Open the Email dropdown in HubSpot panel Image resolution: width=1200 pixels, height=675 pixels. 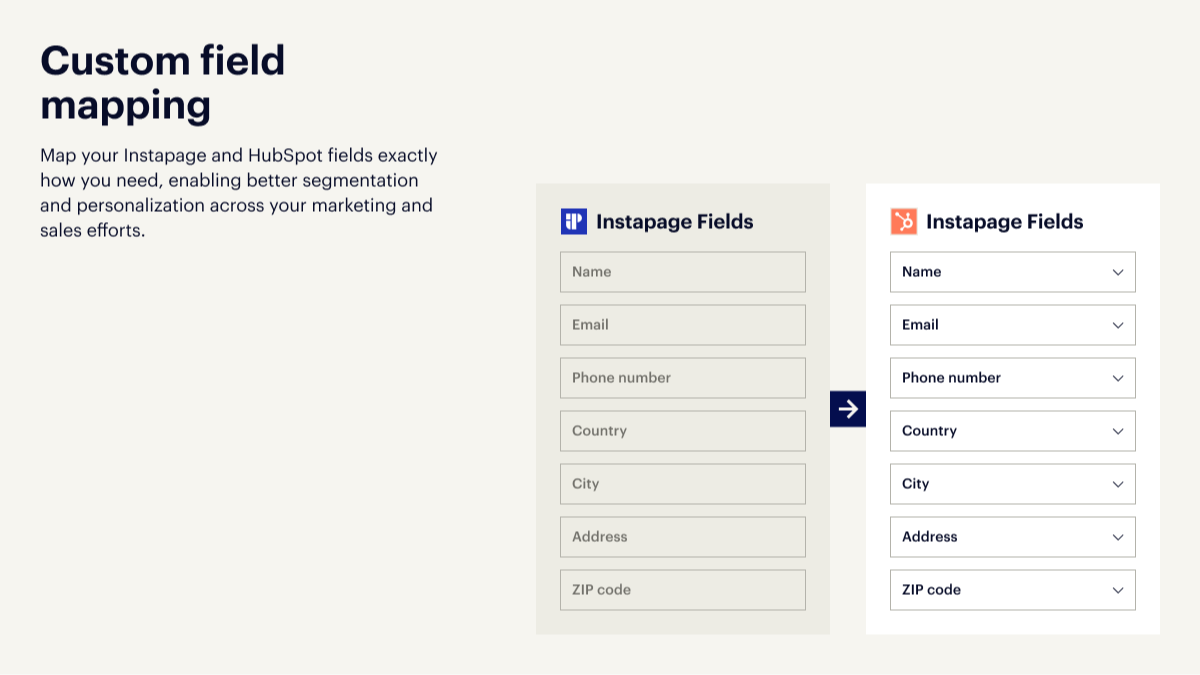(1012, 325)
